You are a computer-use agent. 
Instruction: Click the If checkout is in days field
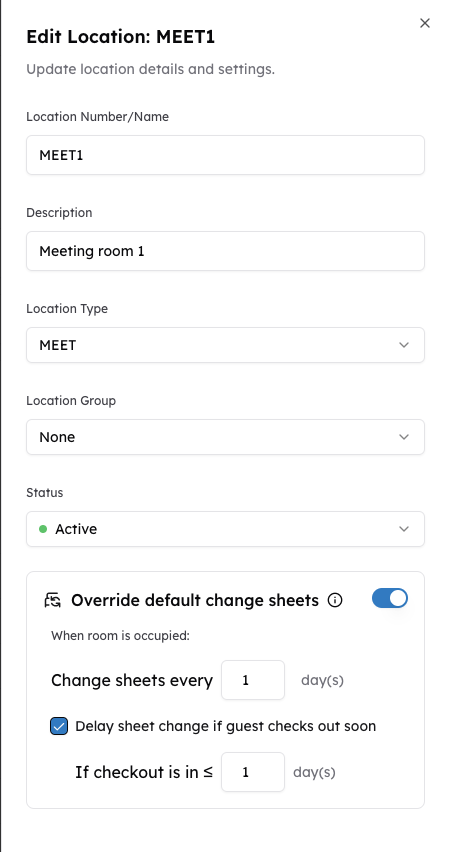(x=253, y=772)
